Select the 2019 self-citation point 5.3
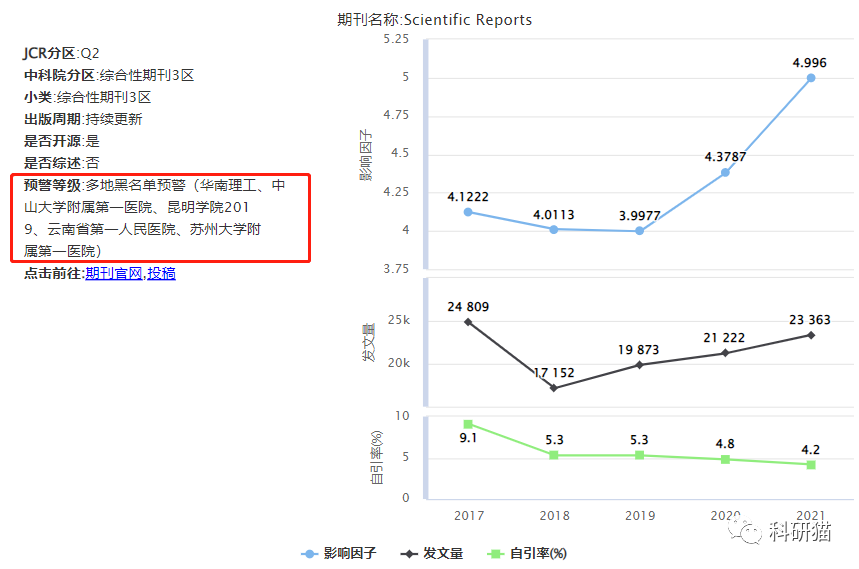The width and height of the screenshot is (859, 569). (639, 455)
